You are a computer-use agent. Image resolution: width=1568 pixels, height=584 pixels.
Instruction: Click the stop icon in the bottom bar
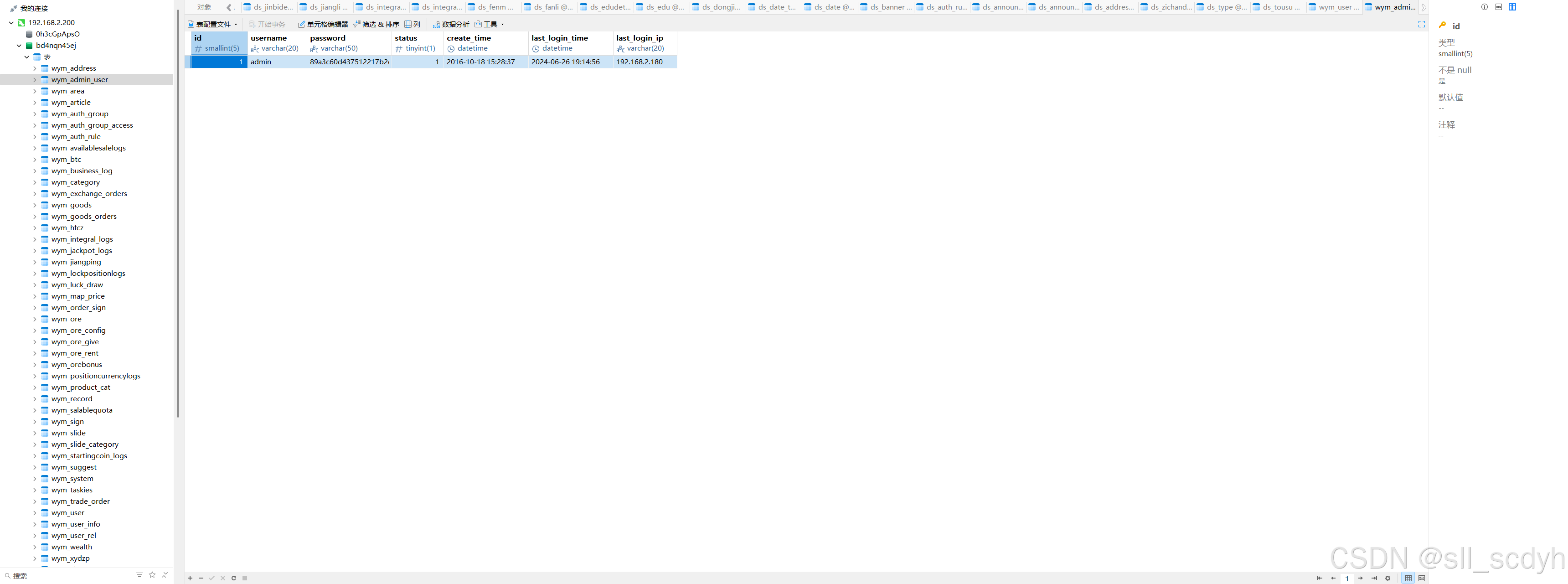click(x=245, y=578)
